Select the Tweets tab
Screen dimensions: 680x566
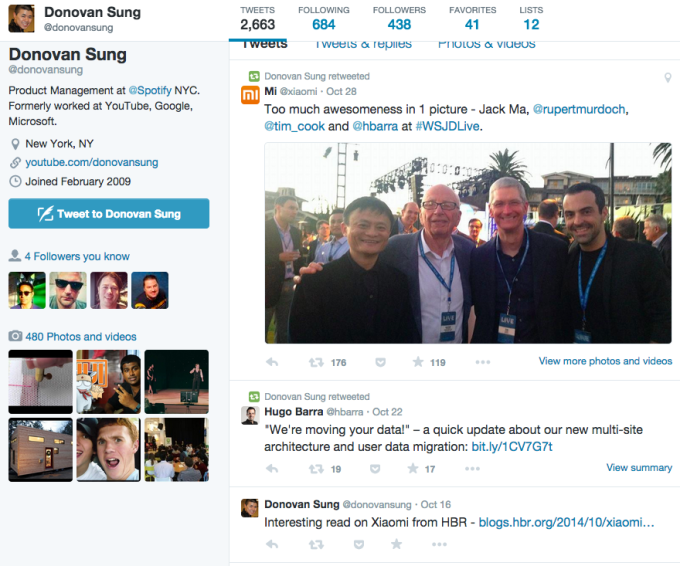click(265, 44)
